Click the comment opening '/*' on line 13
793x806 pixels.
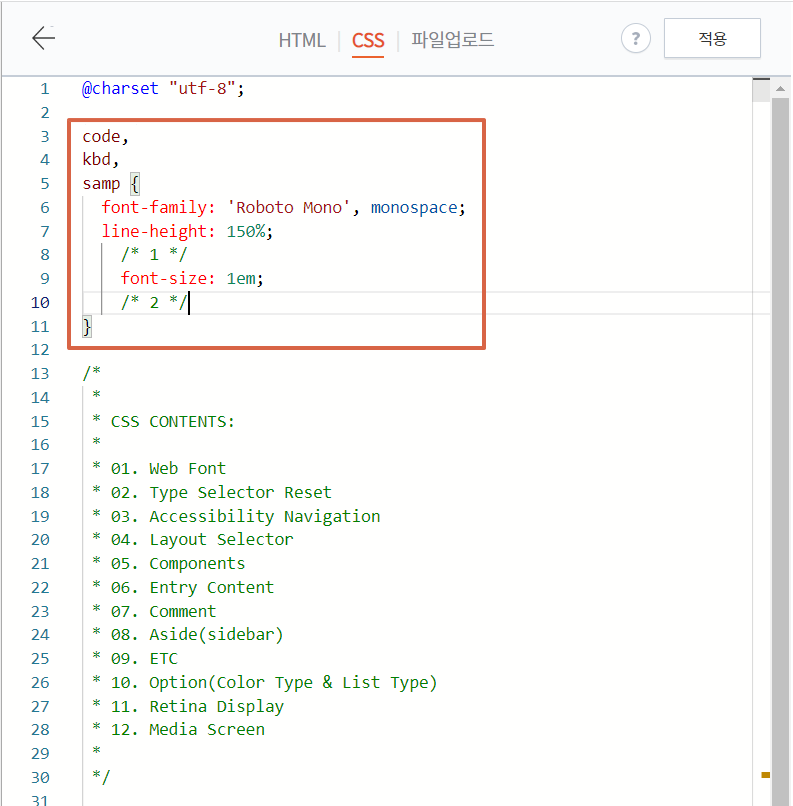(91, 373)
